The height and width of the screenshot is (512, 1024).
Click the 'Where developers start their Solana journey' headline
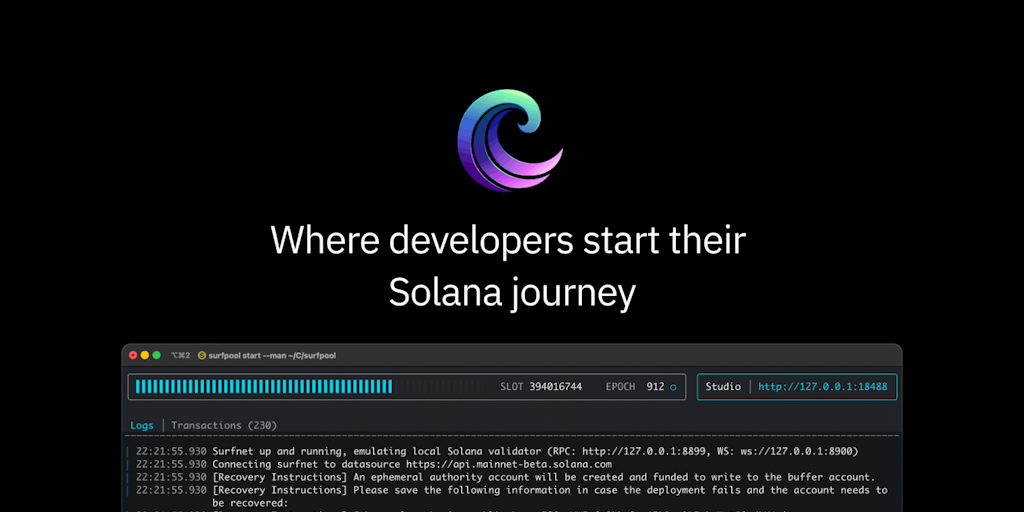(x=509, y=266)
